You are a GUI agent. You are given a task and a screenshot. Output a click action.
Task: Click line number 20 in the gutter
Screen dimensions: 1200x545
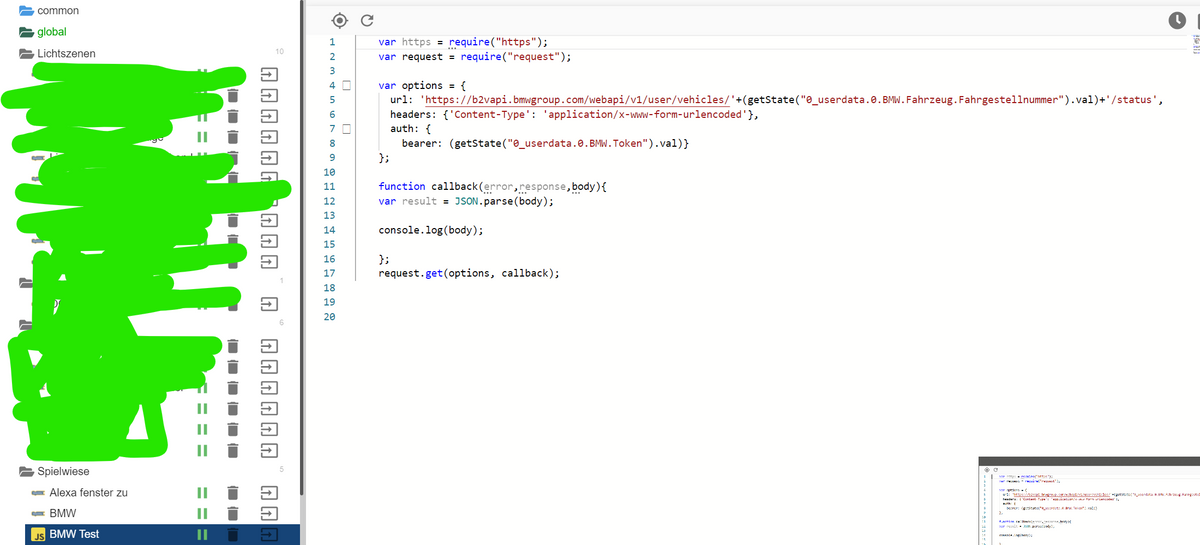click(329, 317)
